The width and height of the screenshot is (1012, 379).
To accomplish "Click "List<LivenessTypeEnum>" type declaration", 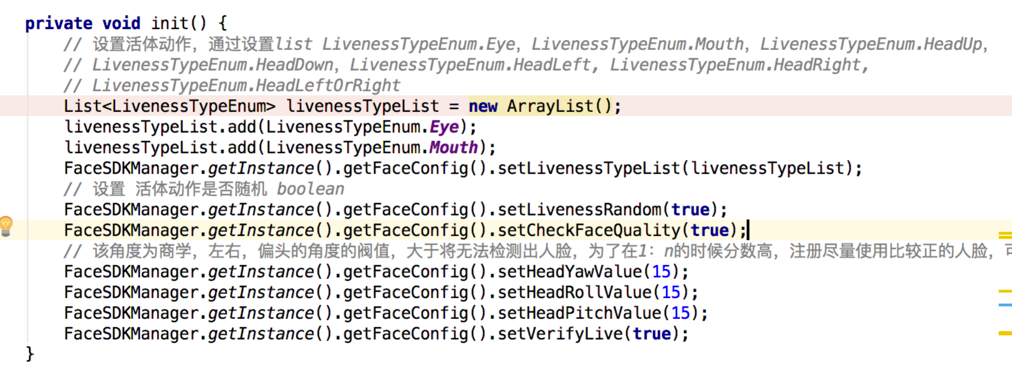I will tap(169, 106).
